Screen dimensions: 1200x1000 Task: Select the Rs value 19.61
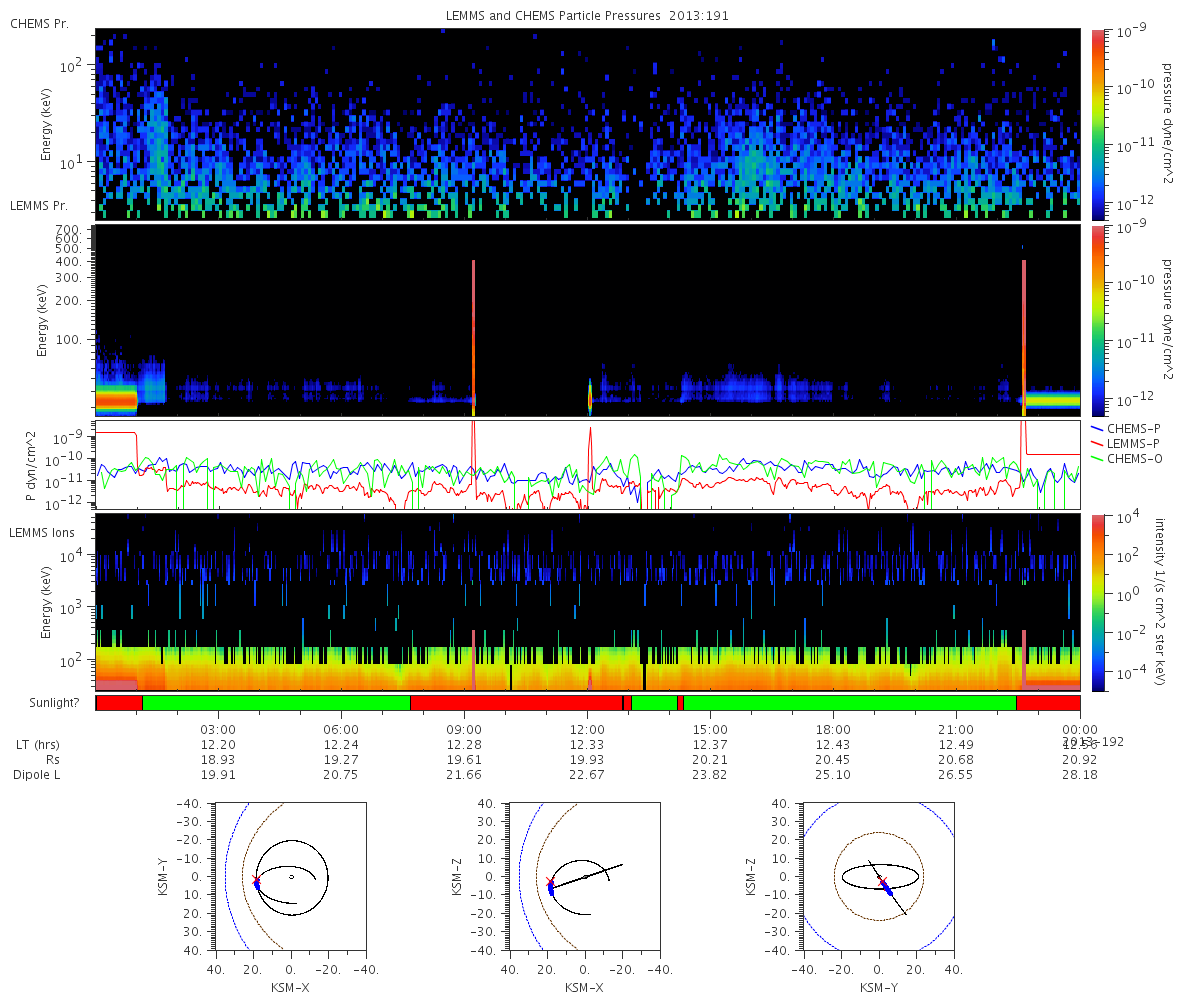[465, 760]
